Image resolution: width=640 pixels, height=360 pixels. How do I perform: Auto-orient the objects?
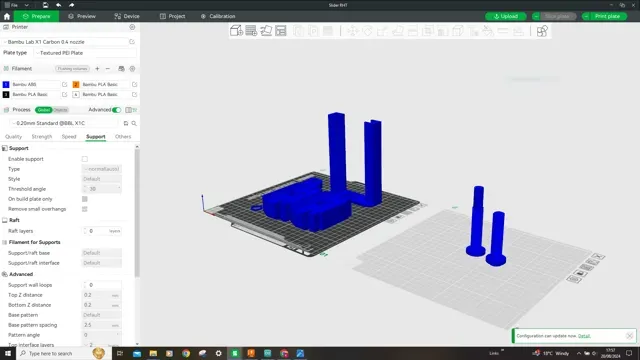[x=266, y=31]
